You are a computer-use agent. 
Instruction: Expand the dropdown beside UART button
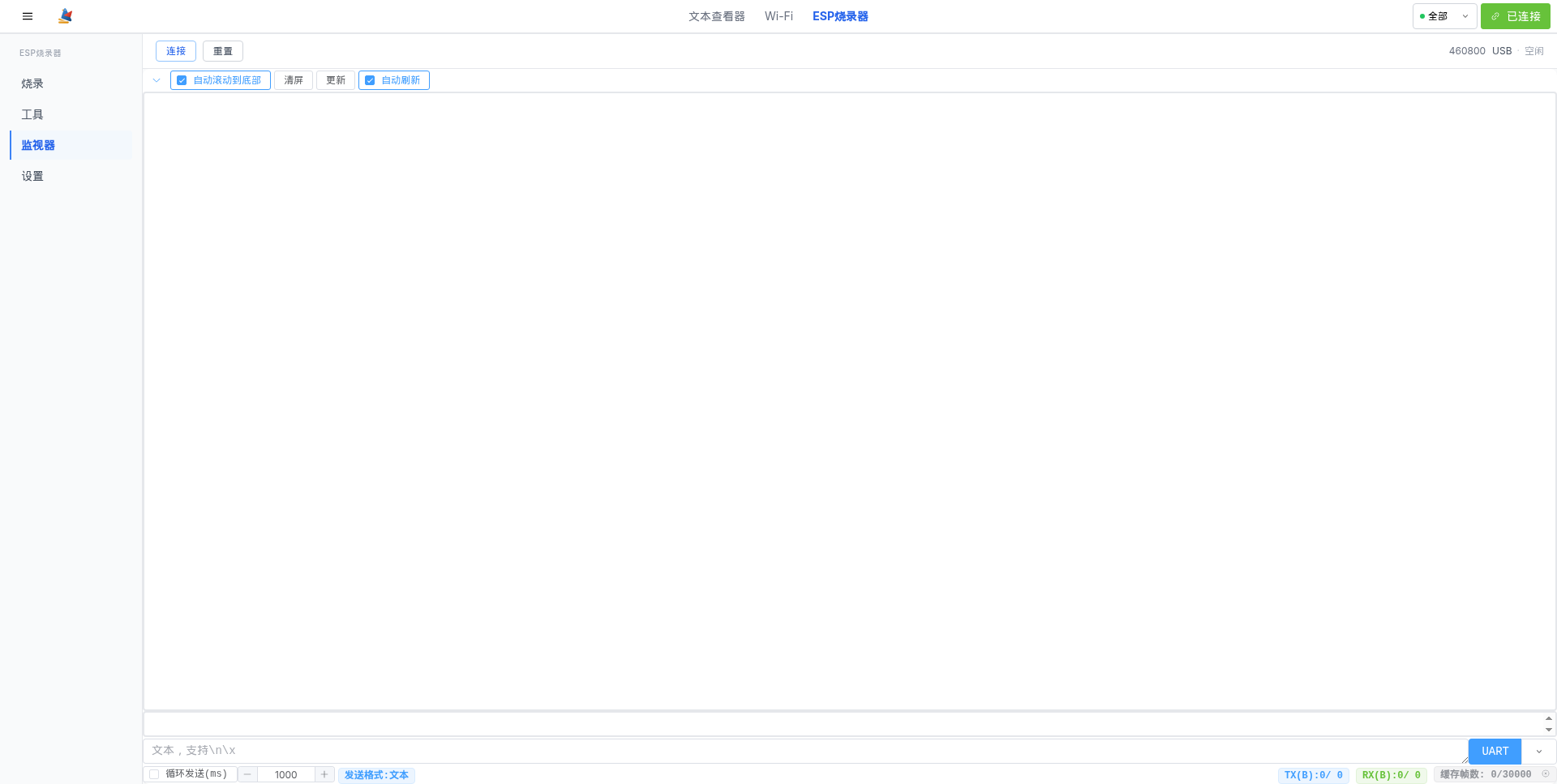(1538, 752)
